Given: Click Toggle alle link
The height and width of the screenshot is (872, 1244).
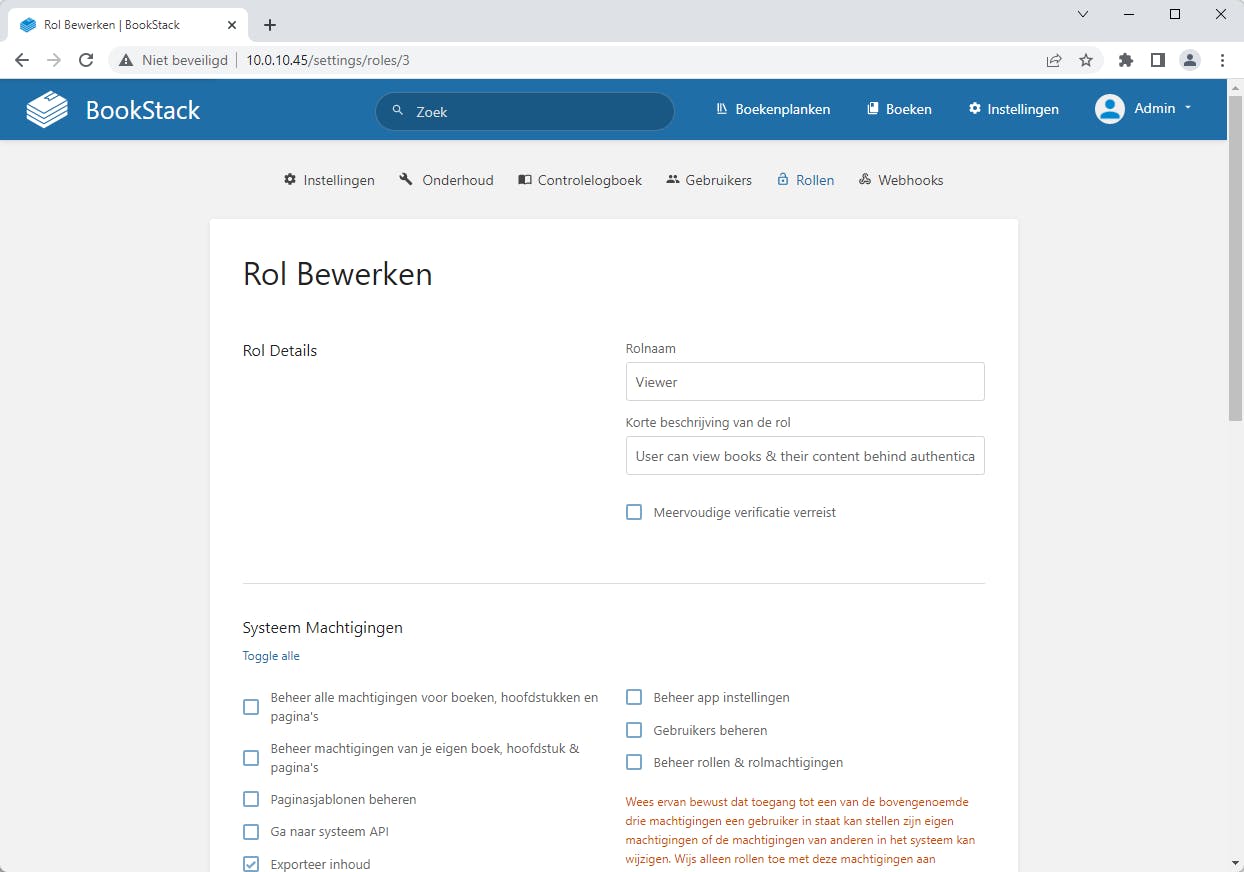Looking at the screenshot, I should click(271, 656).
